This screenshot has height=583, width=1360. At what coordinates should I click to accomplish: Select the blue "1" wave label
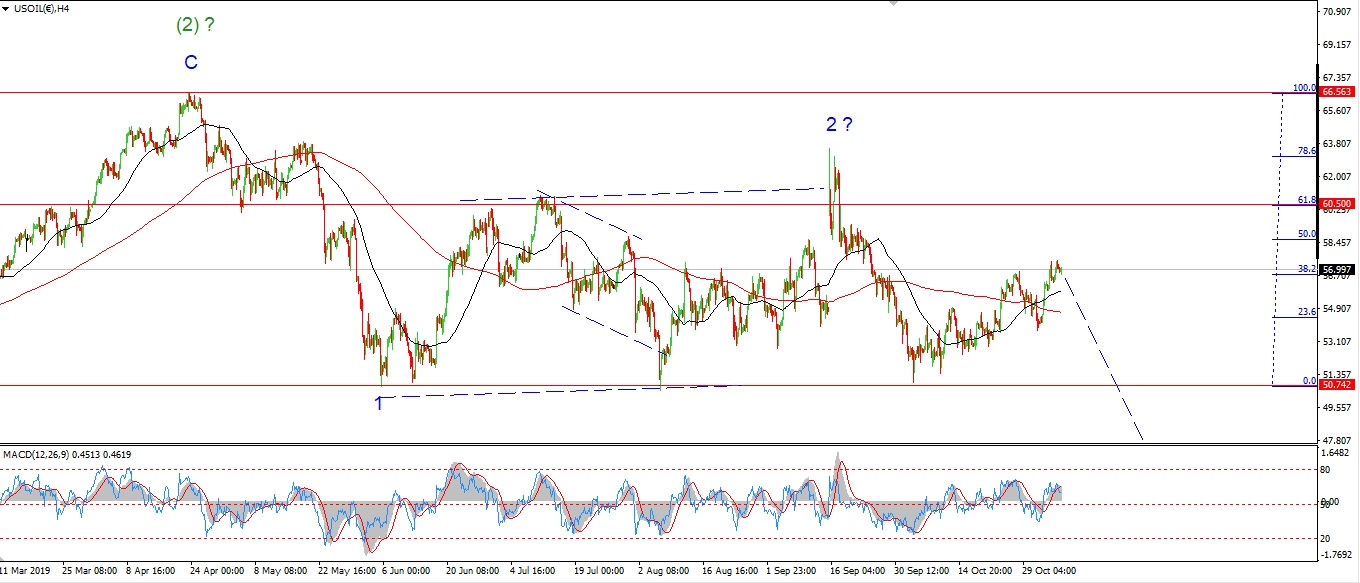pos(379,403)
